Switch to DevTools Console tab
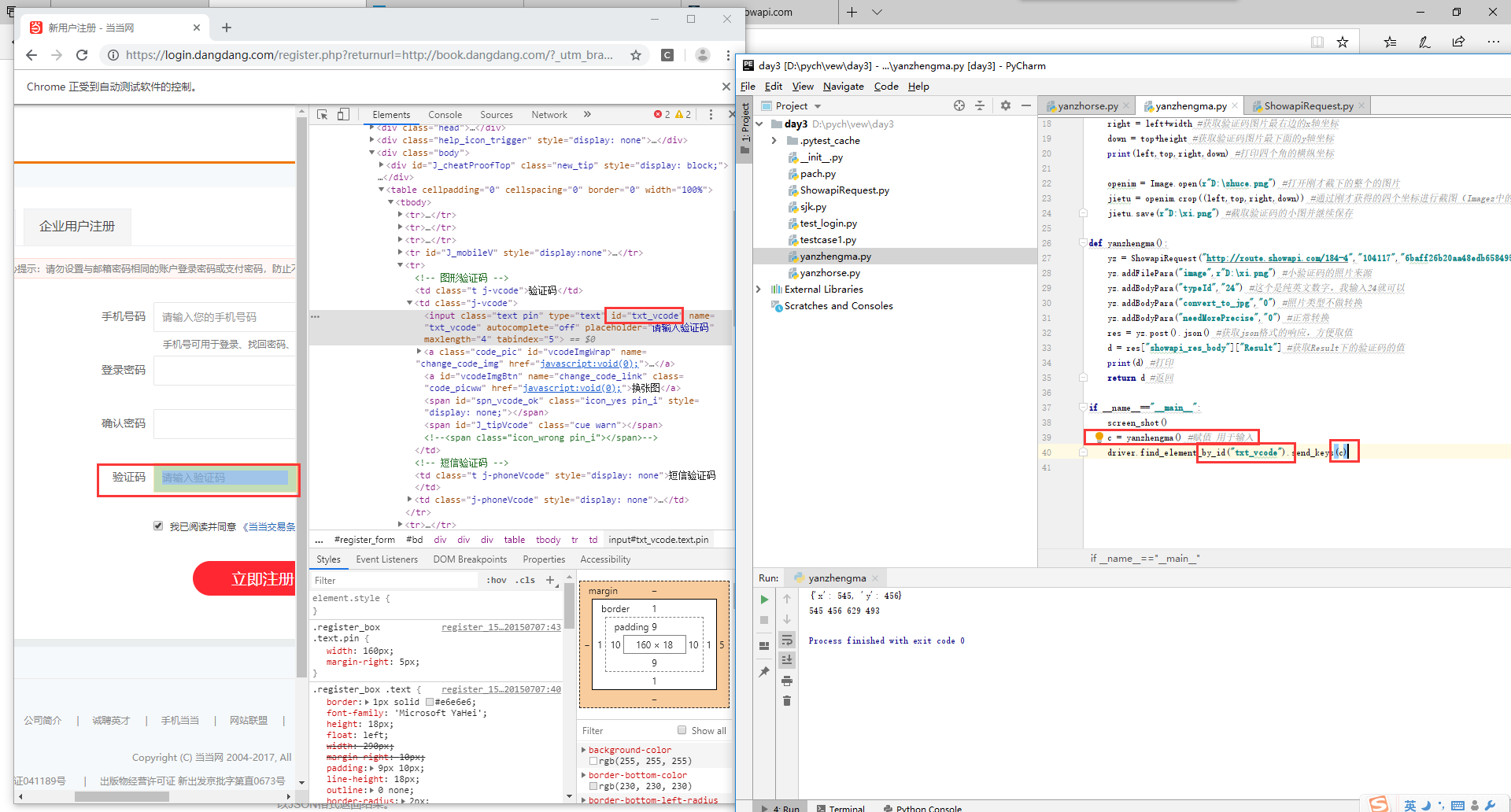Viewport: 1511px width, 812px height. (445, 115)
